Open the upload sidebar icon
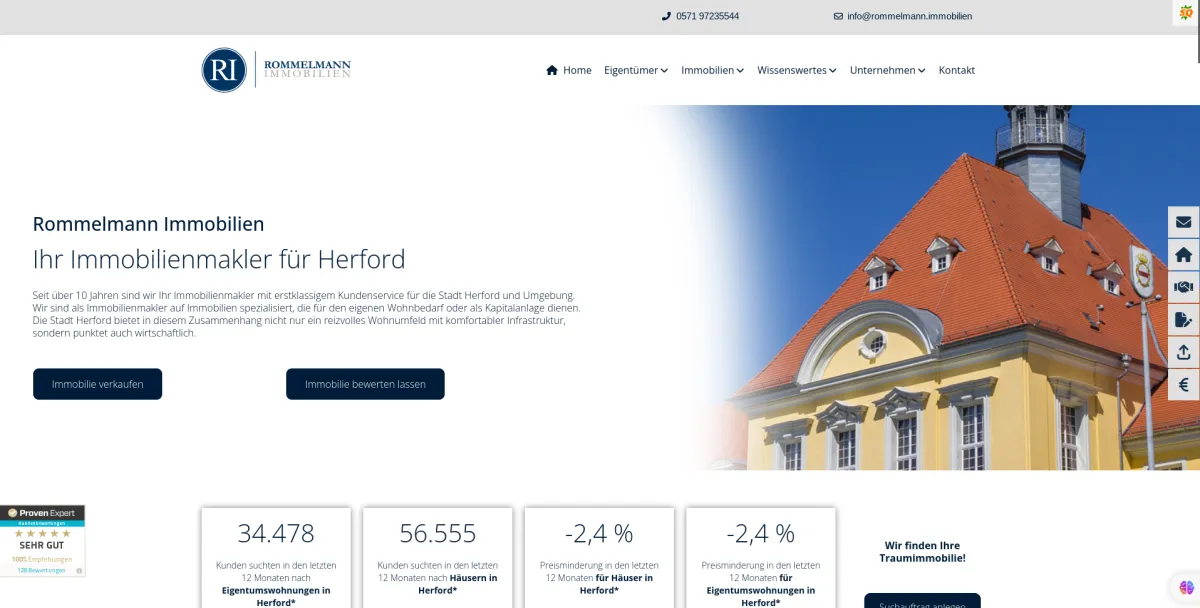The width and height of the screenshot is (1200, 608). [1184, 352]
